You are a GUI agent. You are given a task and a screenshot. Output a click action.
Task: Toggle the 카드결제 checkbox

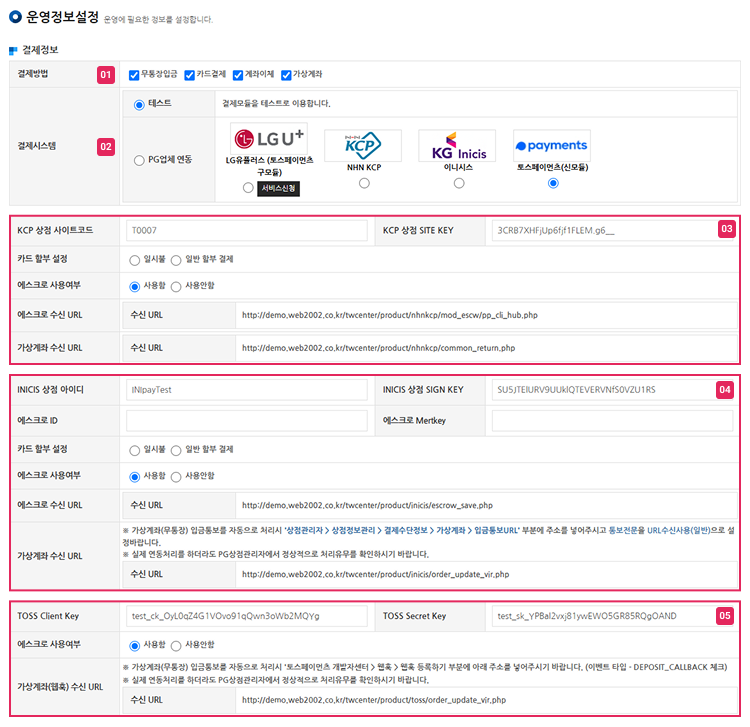pos(190,75)
